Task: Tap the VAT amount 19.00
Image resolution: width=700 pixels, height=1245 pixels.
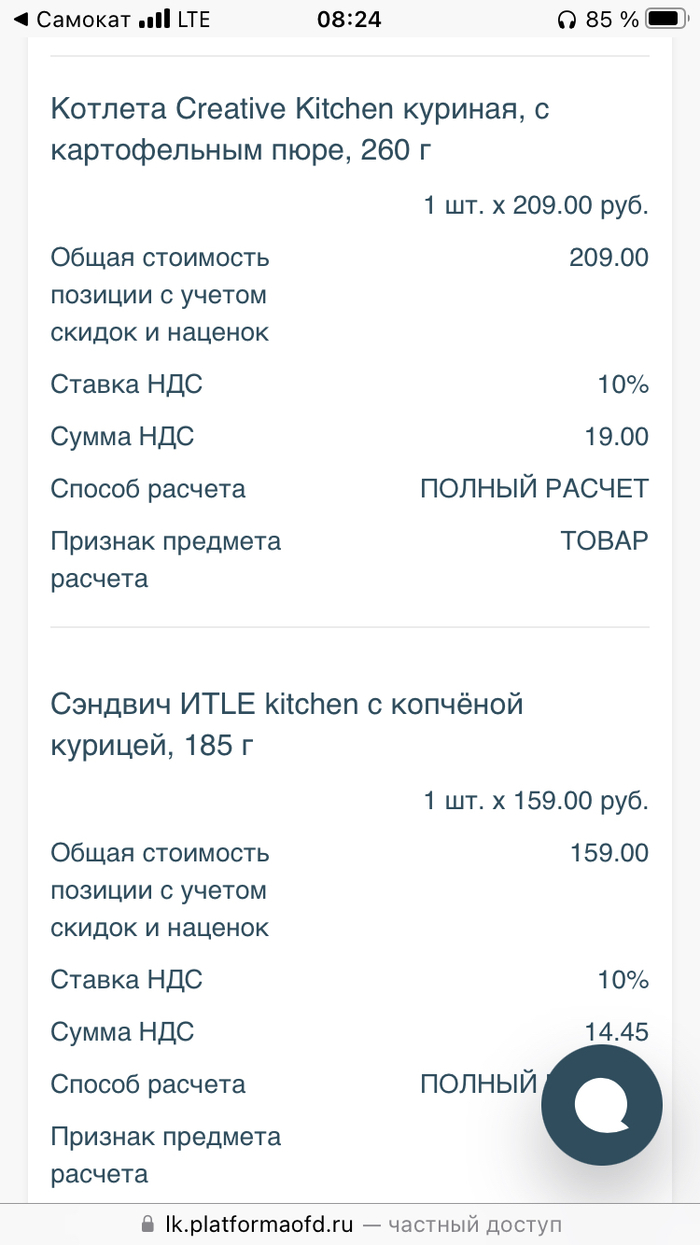Action: click(x=616, y=437)
